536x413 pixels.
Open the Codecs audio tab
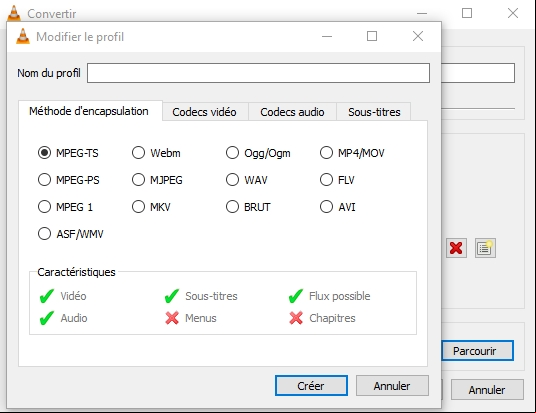[x=292, y=112]
